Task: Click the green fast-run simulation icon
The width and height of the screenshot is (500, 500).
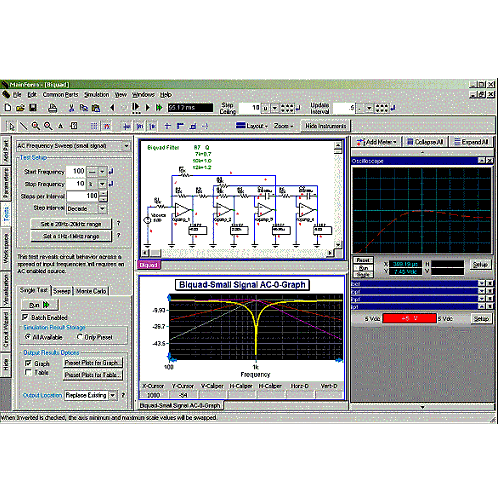Action: click(x=159, y=108)
